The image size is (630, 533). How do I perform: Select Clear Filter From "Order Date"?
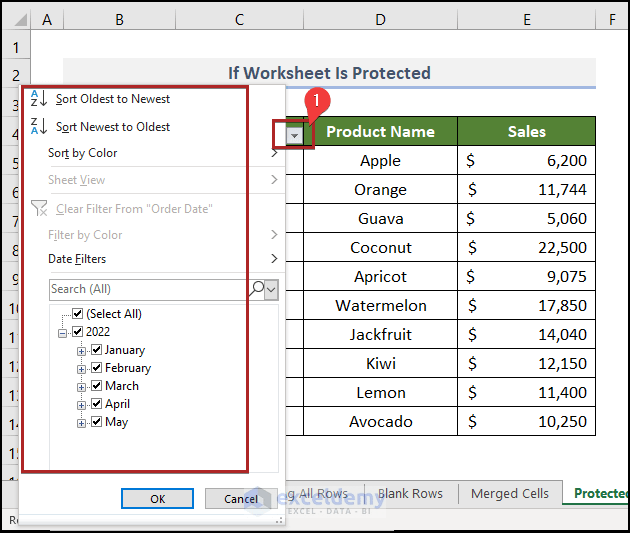pyautogui.click(x=134, y=209)
